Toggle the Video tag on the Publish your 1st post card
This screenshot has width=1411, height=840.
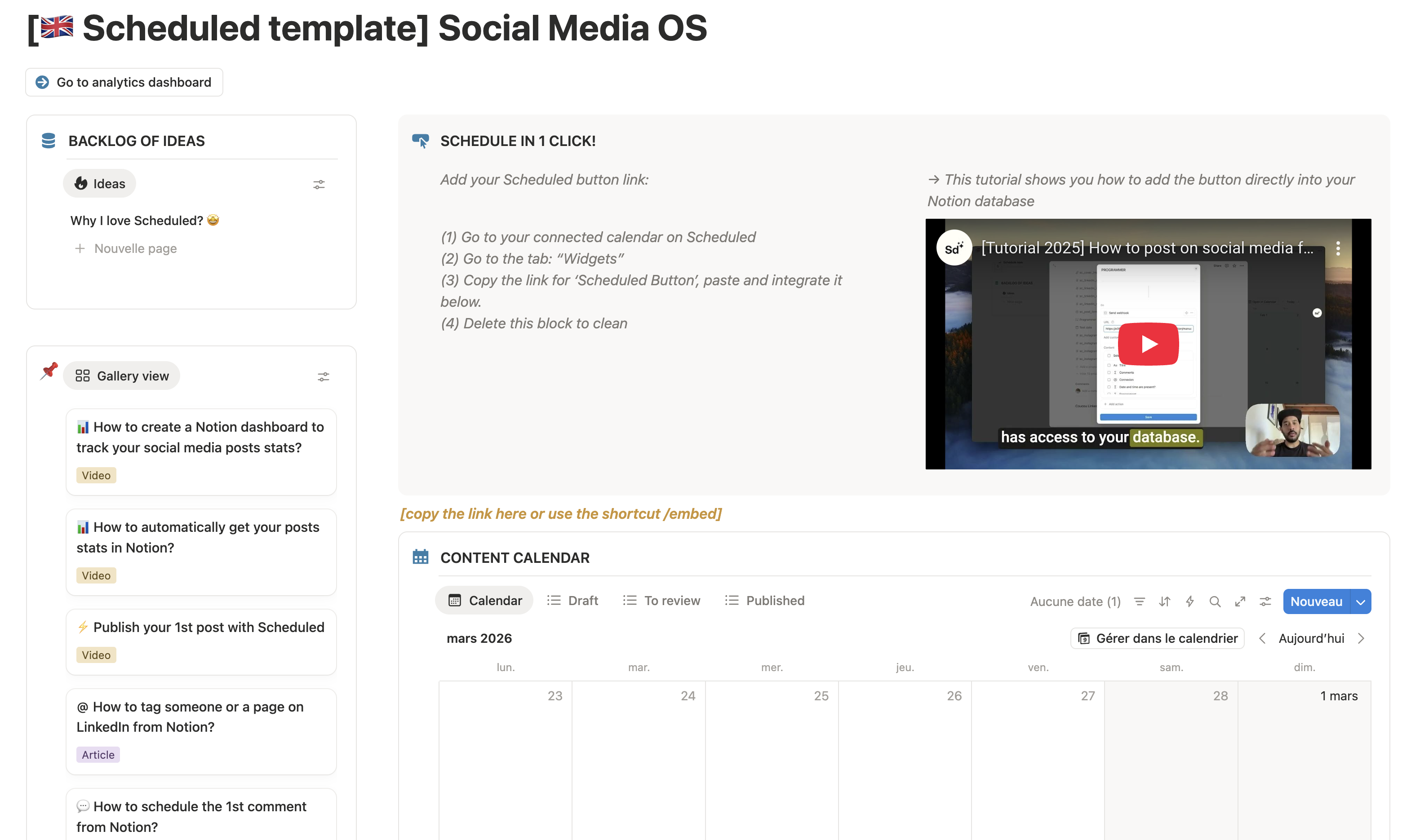(x=96, y=655)
